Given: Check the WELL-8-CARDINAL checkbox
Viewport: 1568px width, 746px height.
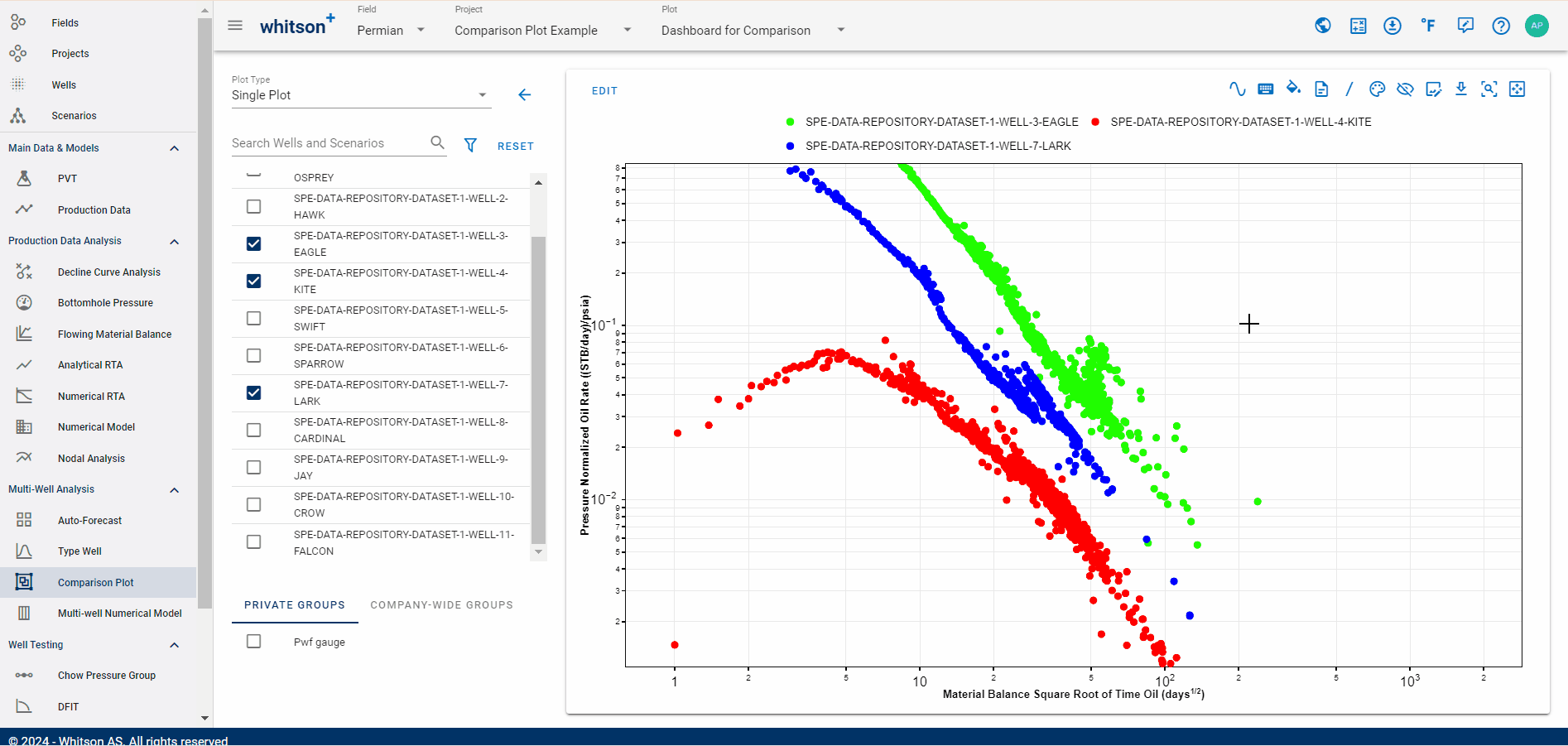Looking at the screenshot, I should (x=254, y=431).
